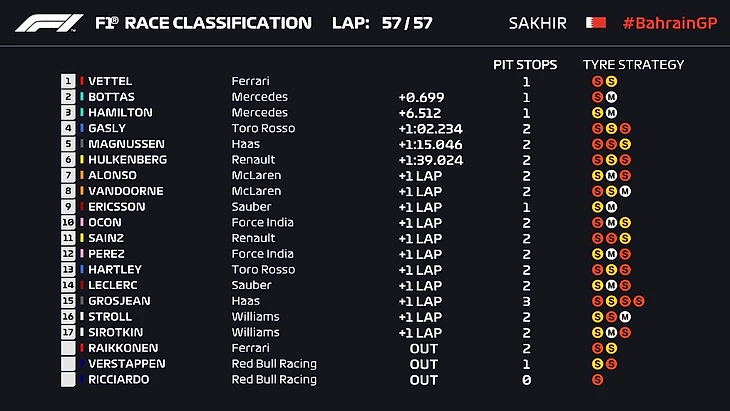730x411 pixels.
Task: Click the driver name GASLY
Action: 109,129
